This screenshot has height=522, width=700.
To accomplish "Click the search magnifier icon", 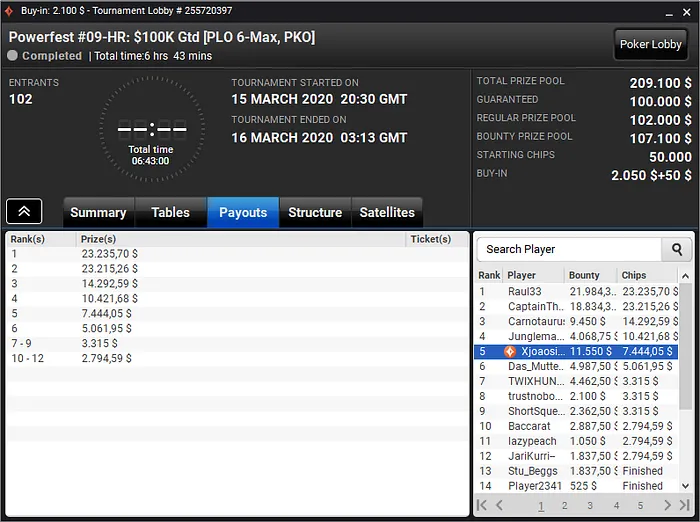I will coord(676,249).
